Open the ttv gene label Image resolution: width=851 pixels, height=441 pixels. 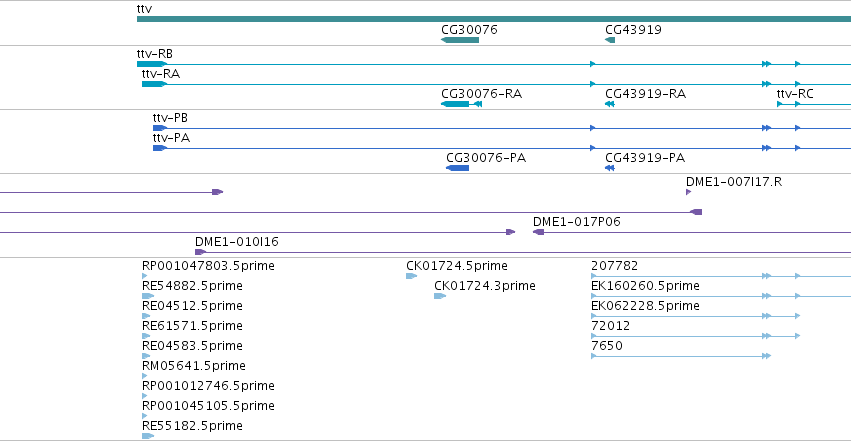coord(144,9)
